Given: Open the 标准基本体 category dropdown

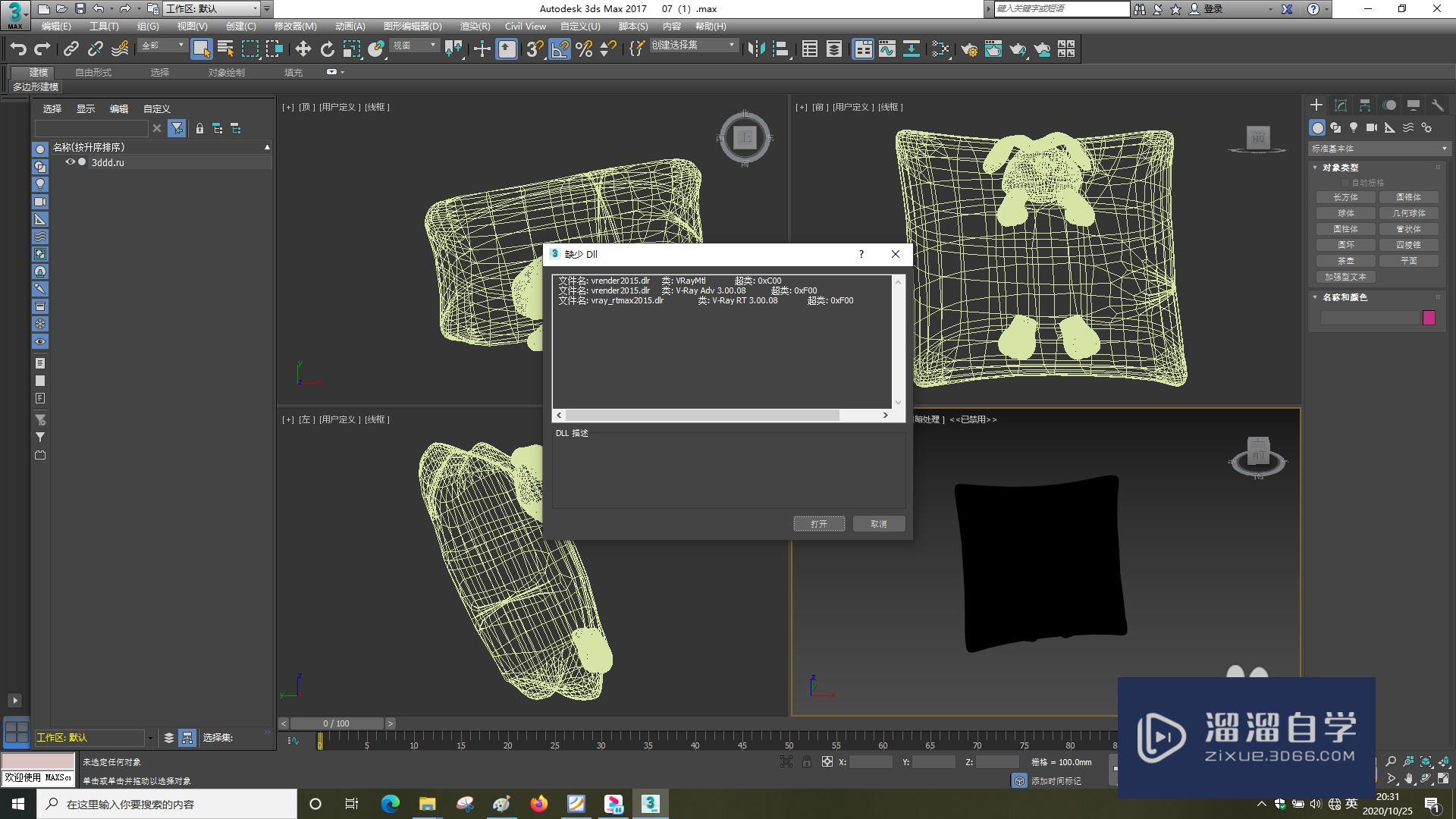Looking at the screenshot, I should pos(1379,149).
